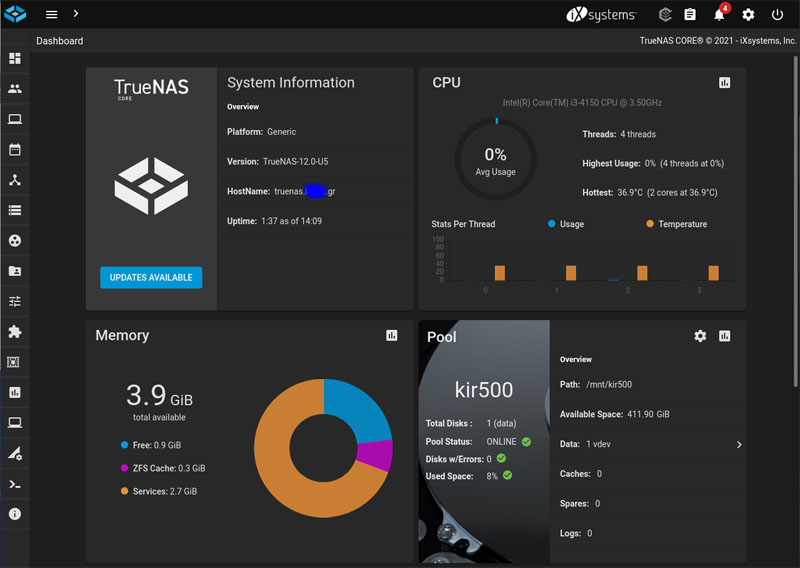Click the Power button icon

(x=777, y=15)
